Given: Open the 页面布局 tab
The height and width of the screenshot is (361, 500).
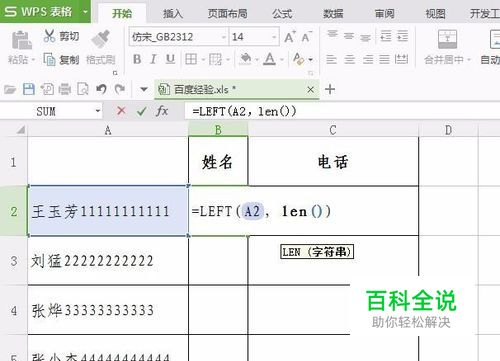Looking at the screenshot, I should (x=228, y=14).
